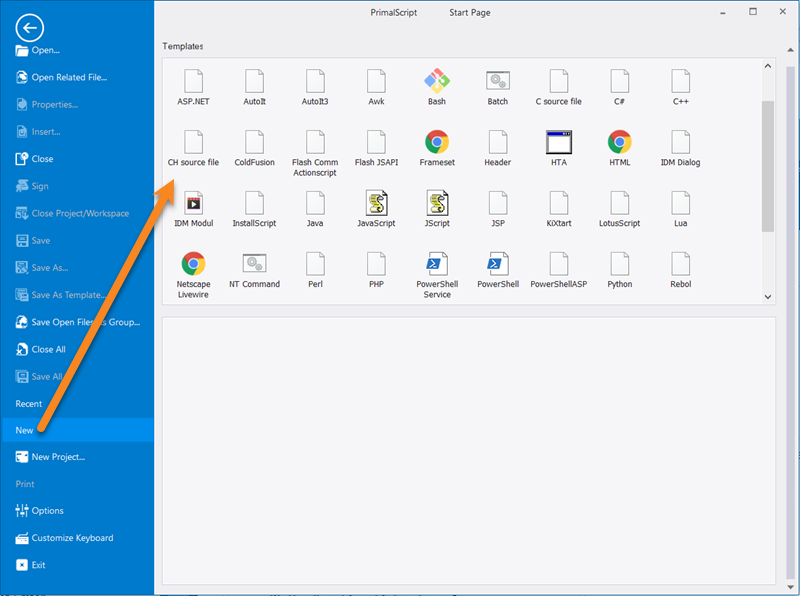Choose the Bash template icon
This screenshot has height=596, width=800.
point(437,81)
